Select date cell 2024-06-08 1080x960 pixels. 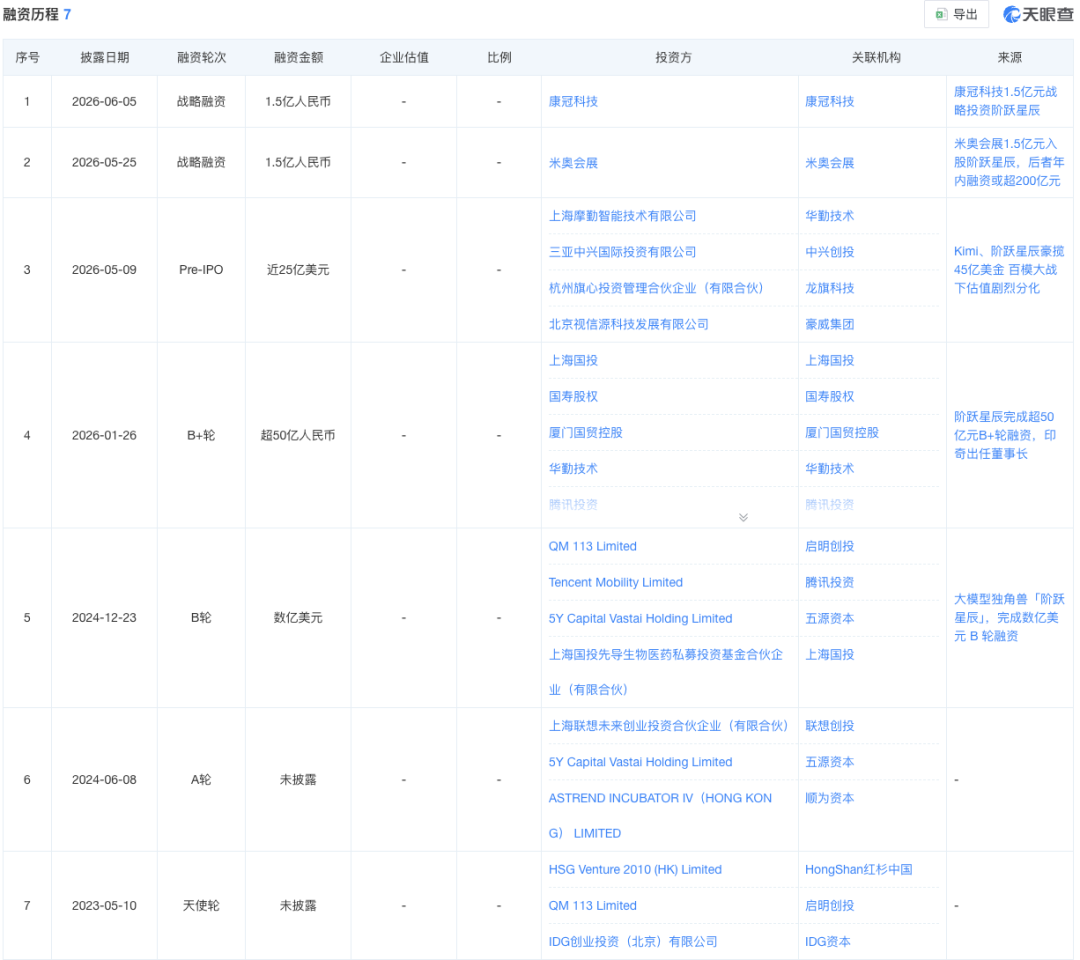[104, 780]
